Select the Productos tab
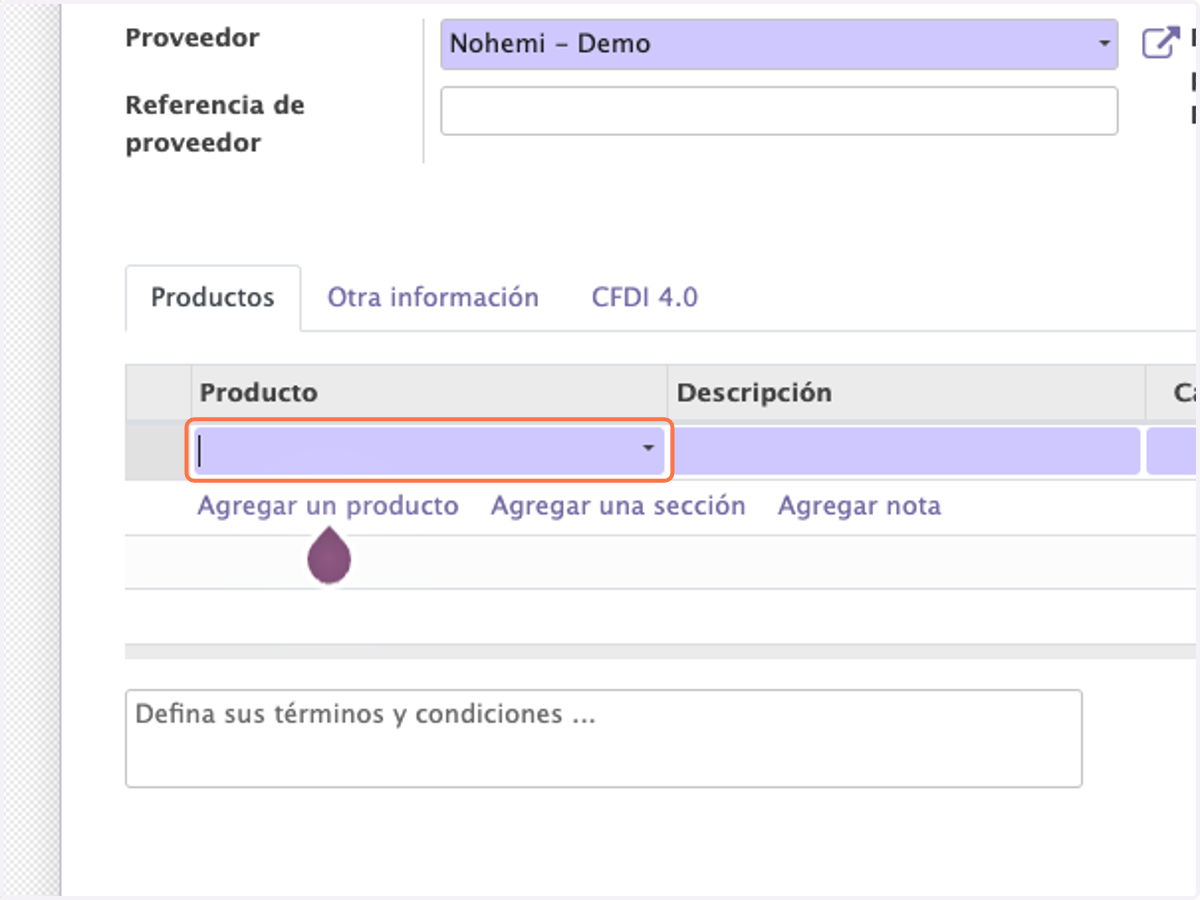 213,298
